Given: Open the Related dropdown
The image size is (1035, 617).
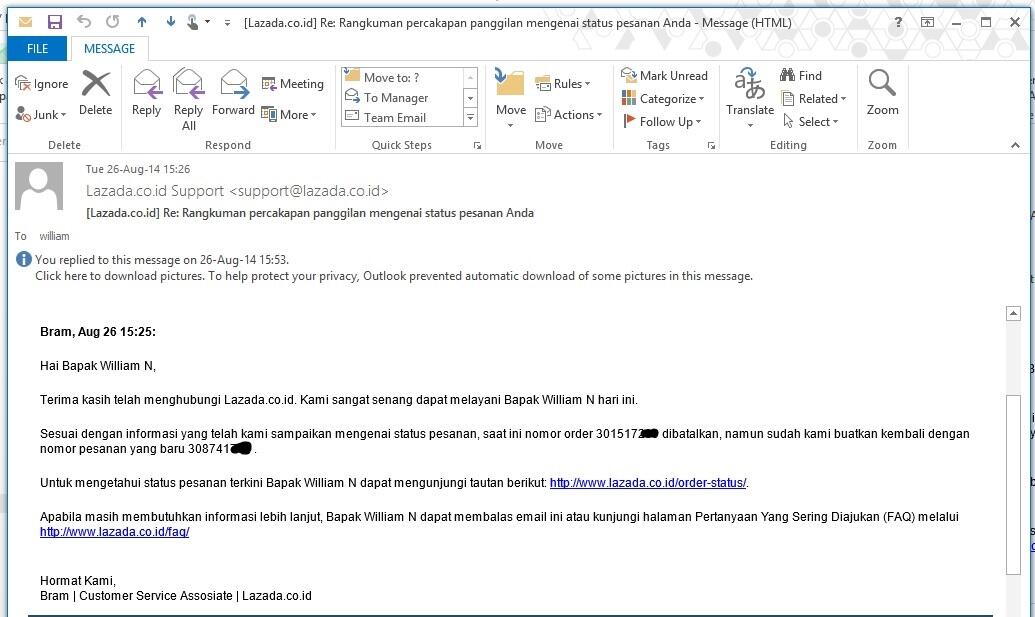Looking at the screenshot, I should [813, 99].
